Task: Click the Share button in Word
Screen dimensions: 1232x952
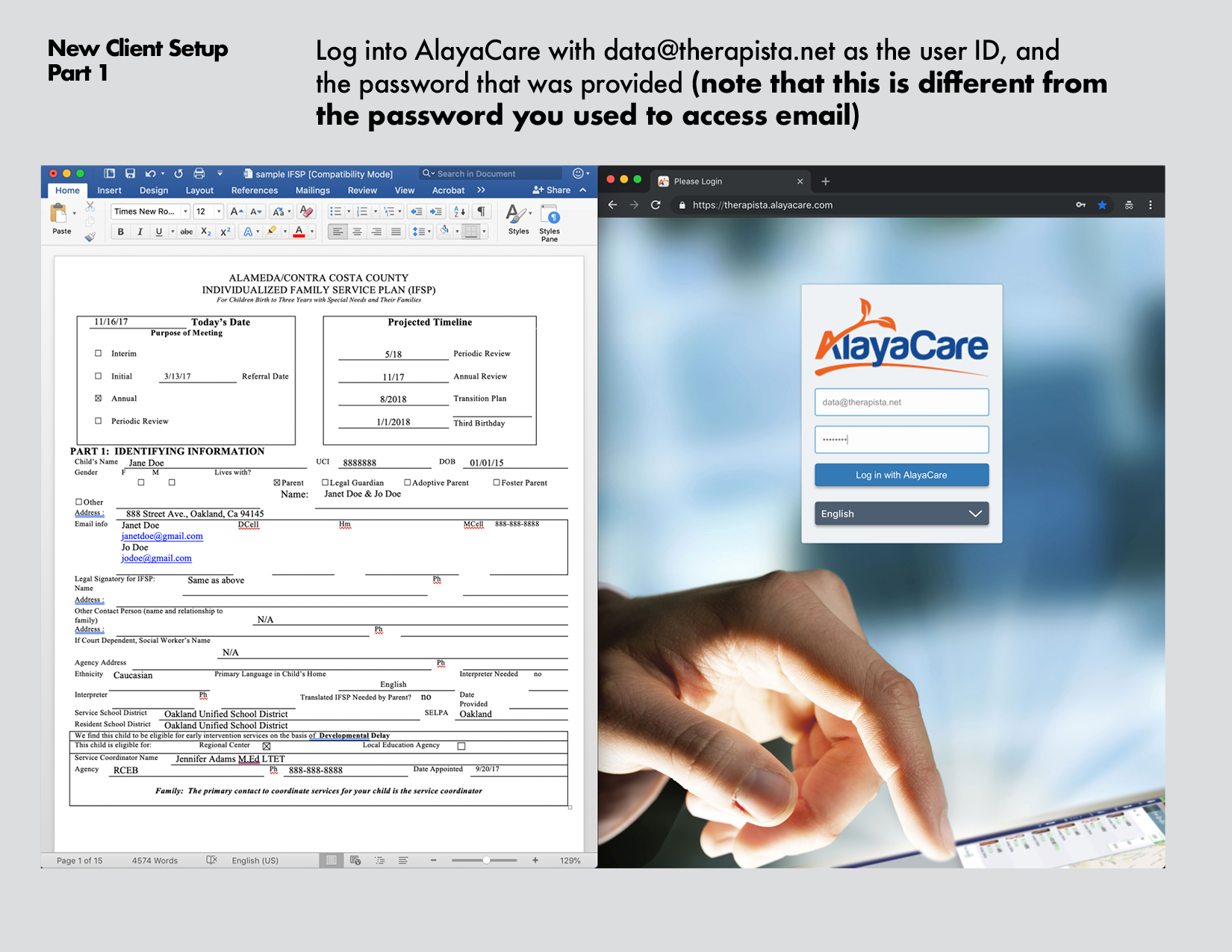Action: coord(552,190)
